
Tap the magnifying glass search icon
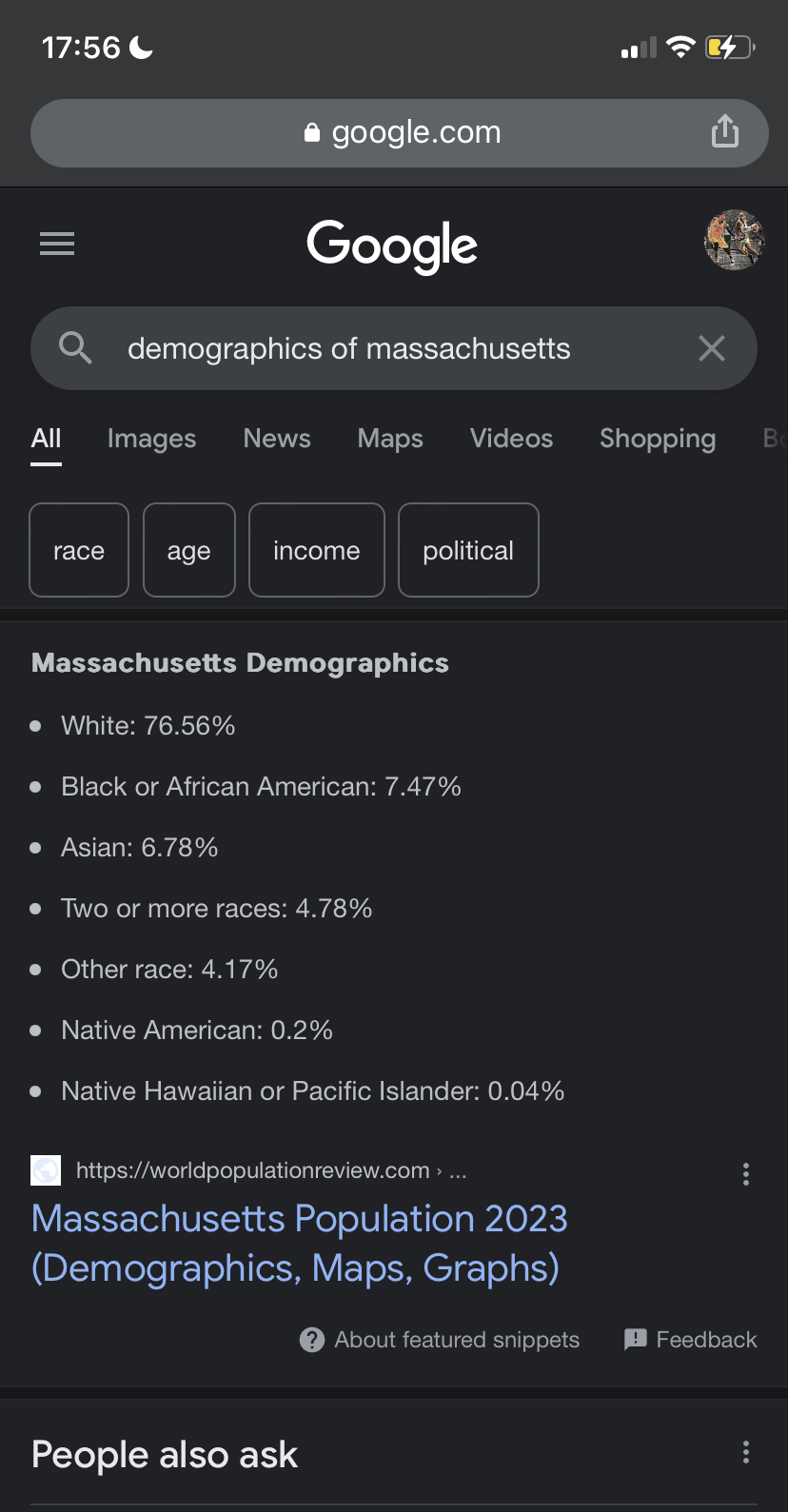tap(75, 348)
